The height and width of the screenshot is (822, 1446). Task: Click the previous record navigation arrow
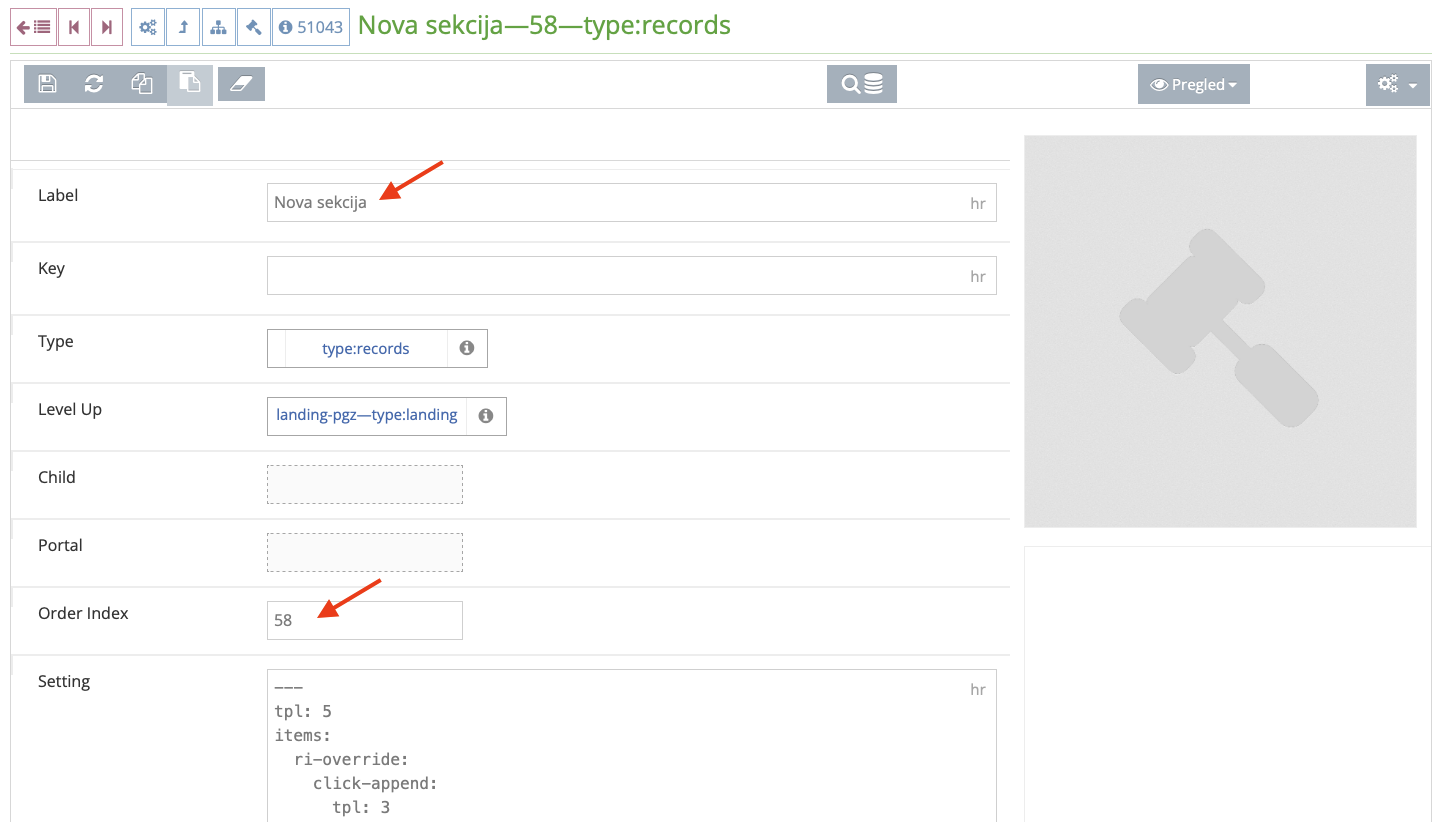73,26
